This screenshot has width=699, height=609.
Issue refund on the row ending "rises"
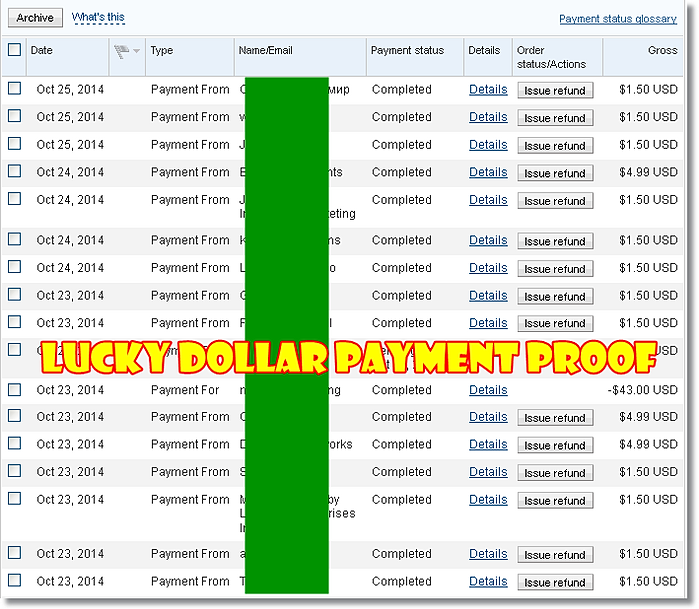(555, 501)
